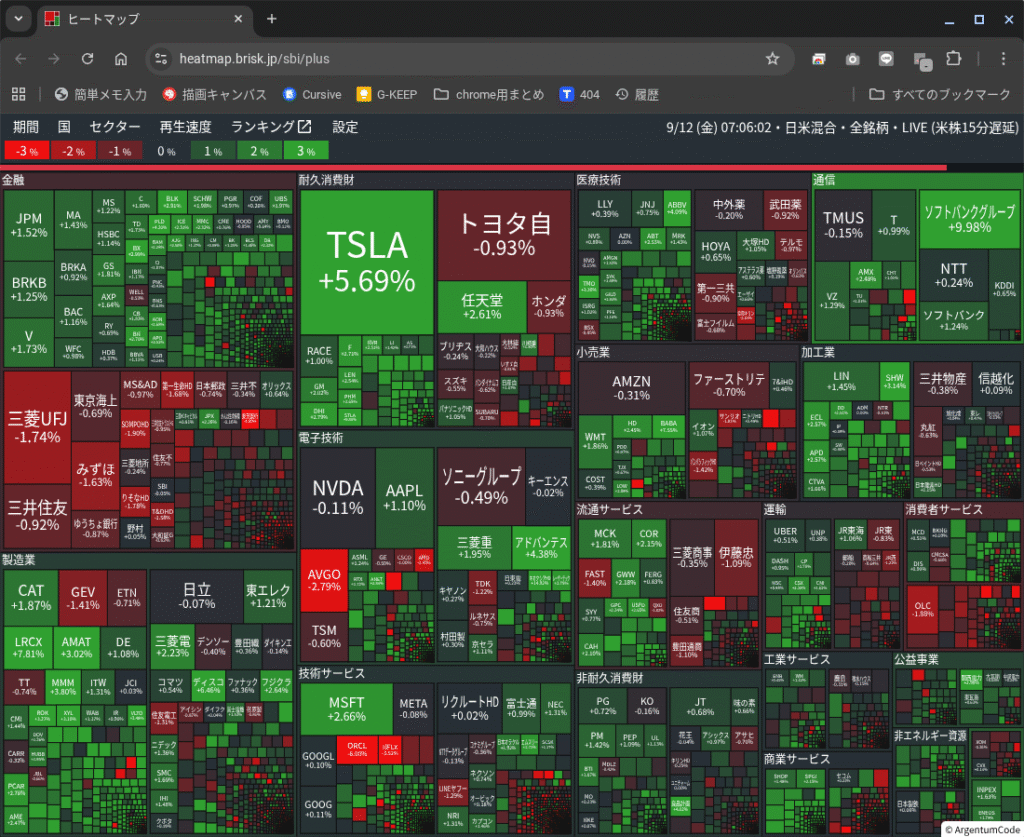Open the セクター menu
The image size is (1024, 837).
click(115, 127)
